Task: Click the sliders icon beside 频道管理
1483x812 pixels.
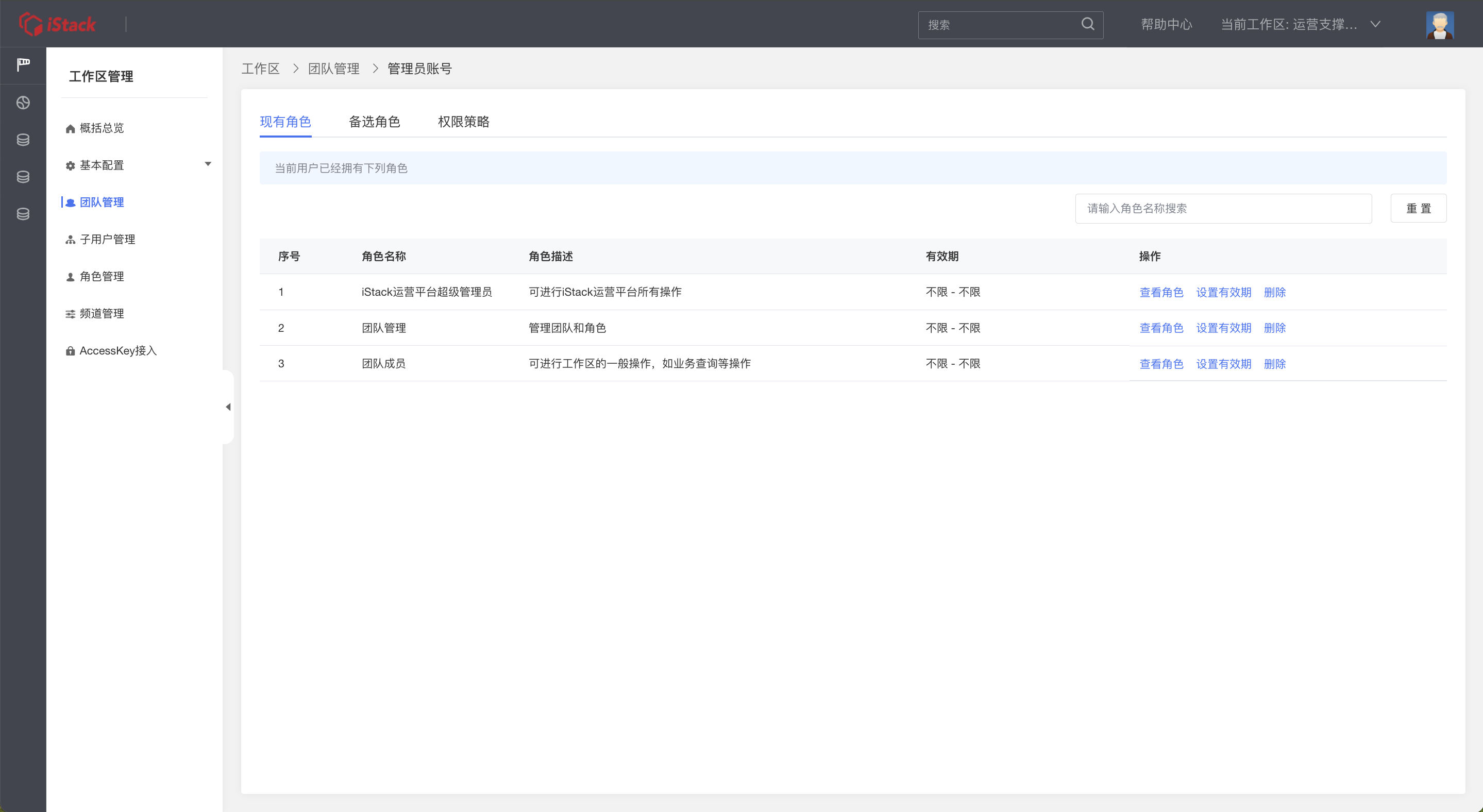Action: 70,314
